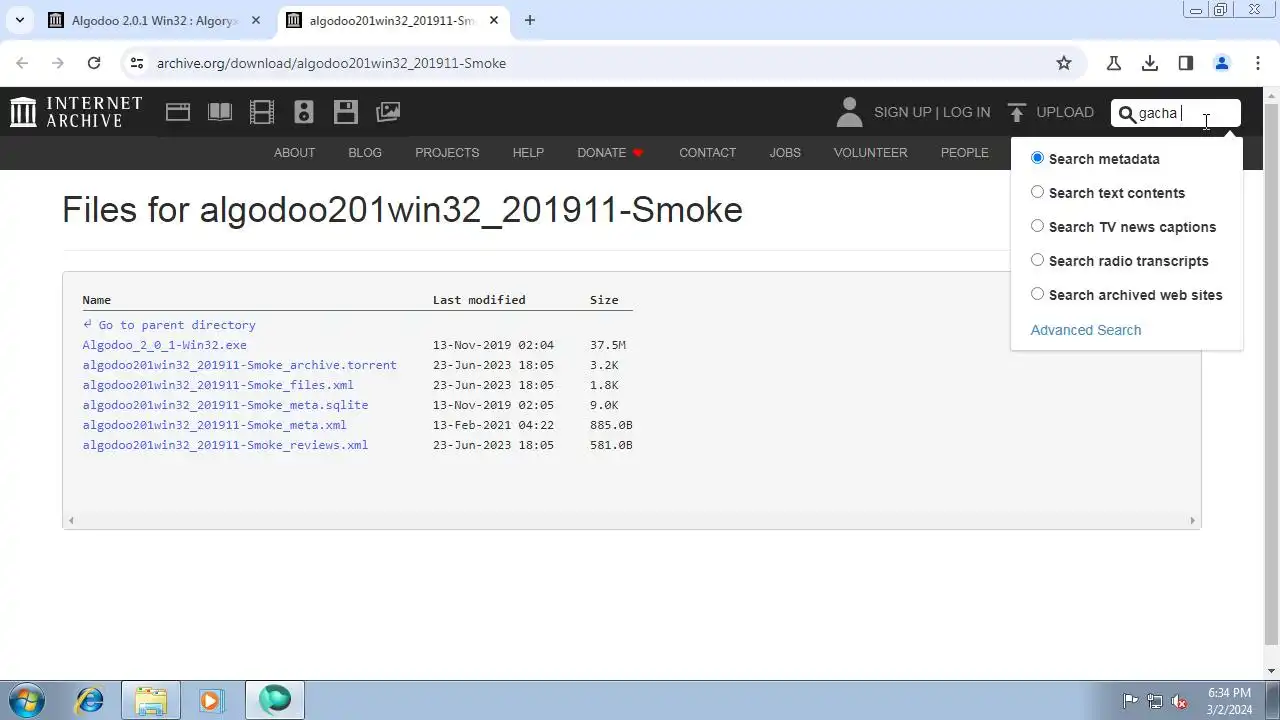Open the CONTACT menu item

click(x=707, y=153)
